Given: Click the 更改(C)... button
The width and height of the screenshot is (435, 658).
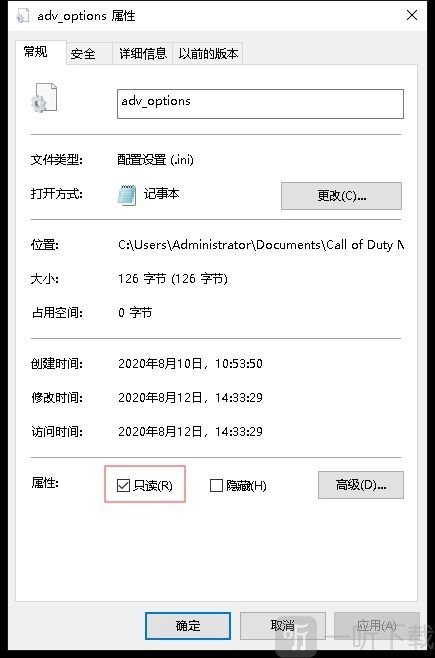Looking at the screenshot, I should [341, 196].
